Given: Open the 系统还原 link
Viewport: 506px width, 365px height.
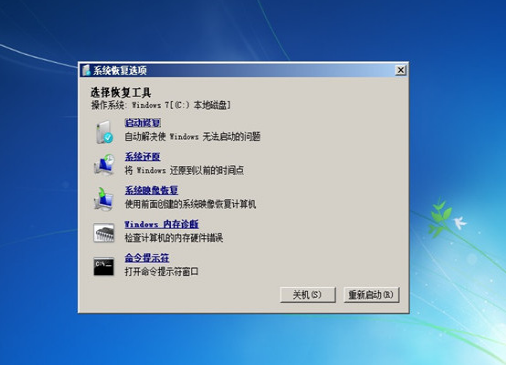Looking at the screenshot, I should [142, 156].
